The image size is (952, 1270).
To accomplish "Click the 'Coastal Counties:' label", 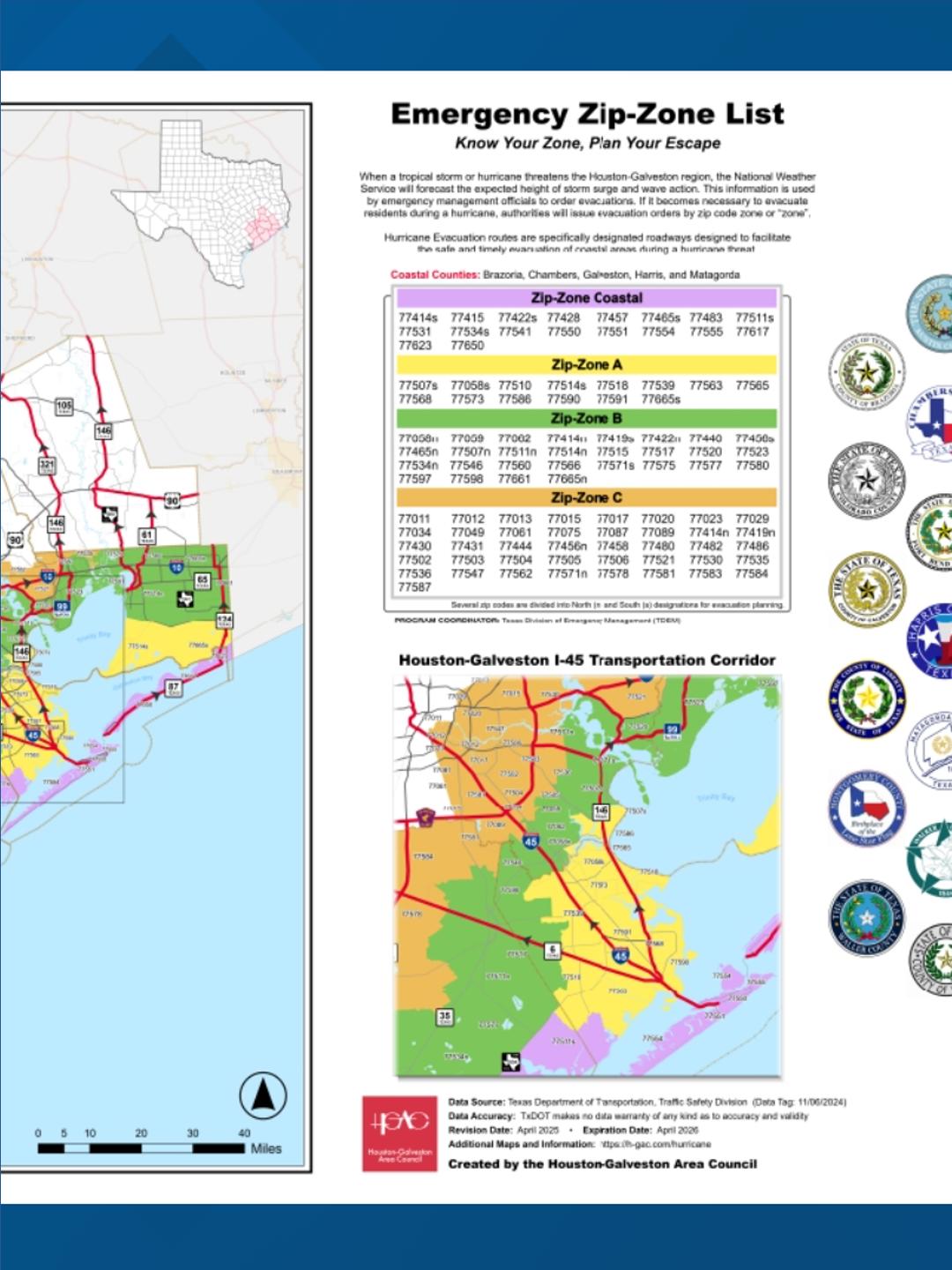I will point(435,274).
